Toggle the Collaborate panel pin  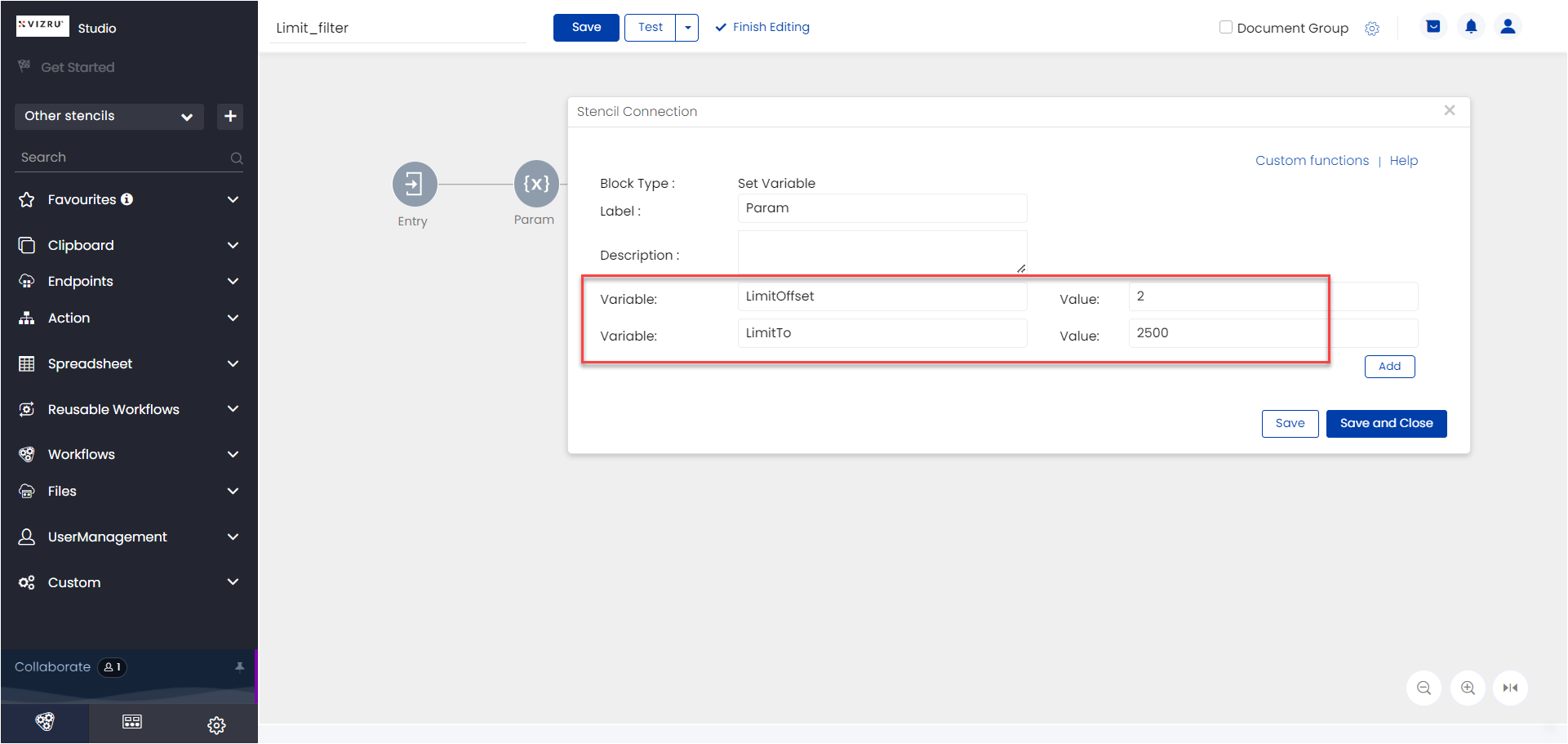[239, 667]
